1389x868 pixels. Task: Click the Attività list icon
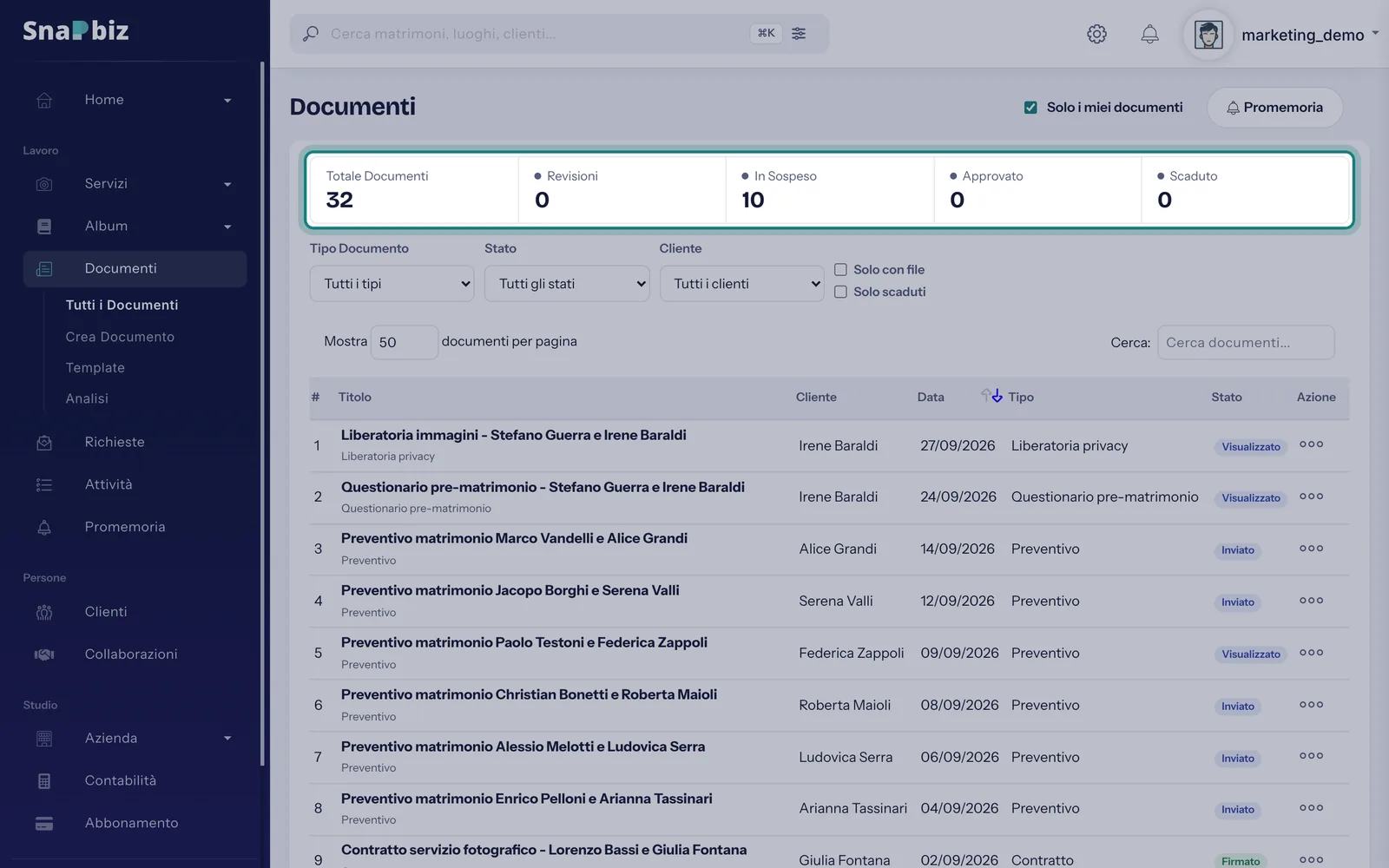point(44,485)
